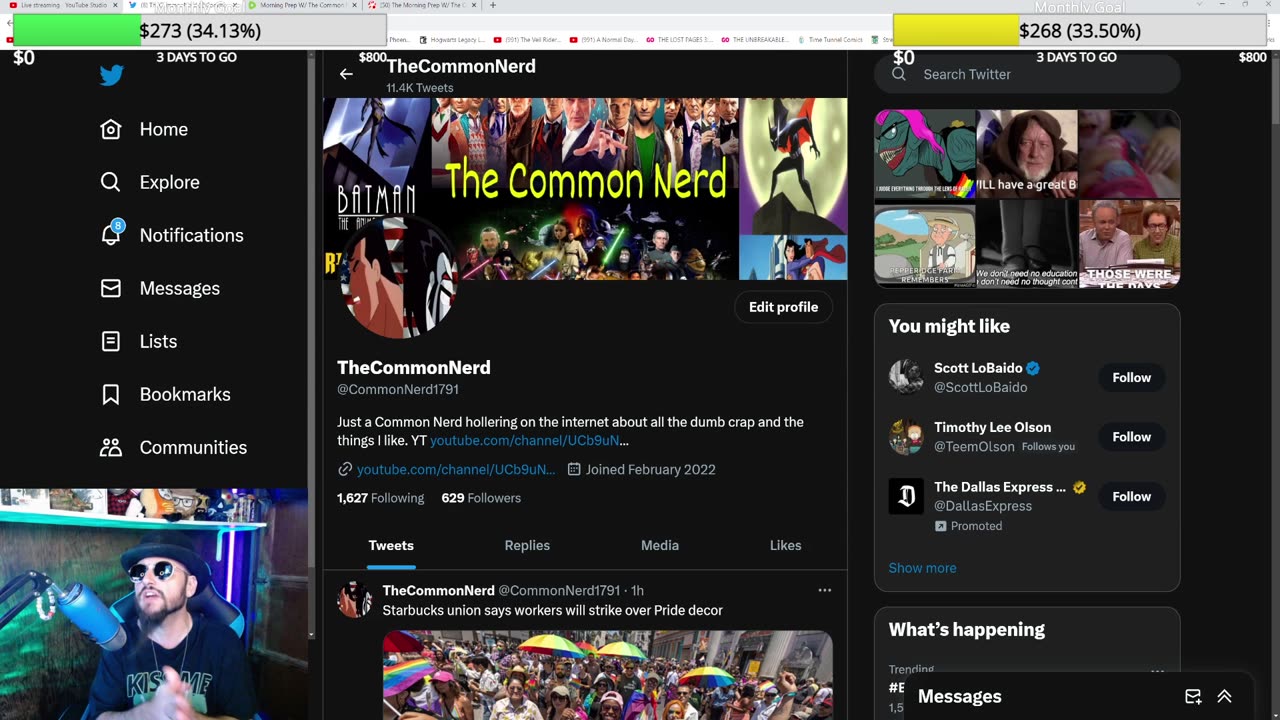Click TheCommonNerd header title

click(461, 66)
